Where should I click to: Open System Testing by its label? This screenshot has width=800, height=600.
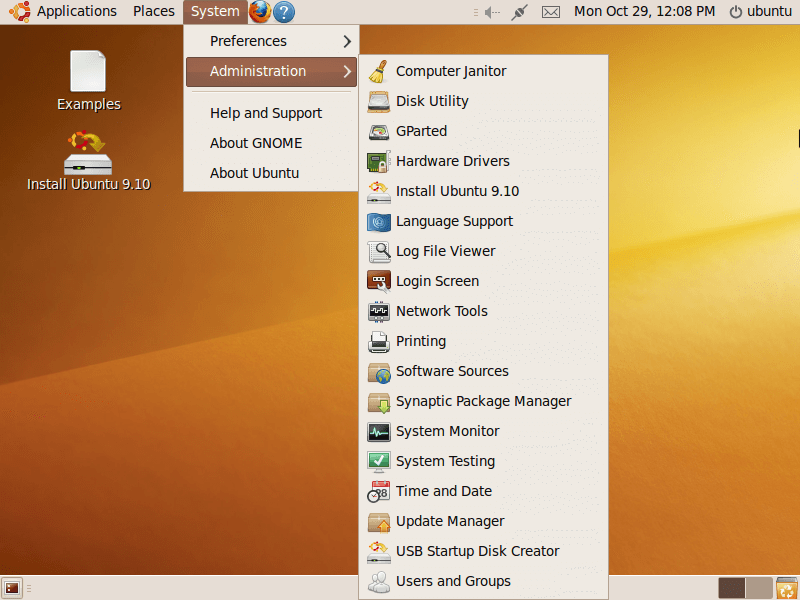[445, 461]
